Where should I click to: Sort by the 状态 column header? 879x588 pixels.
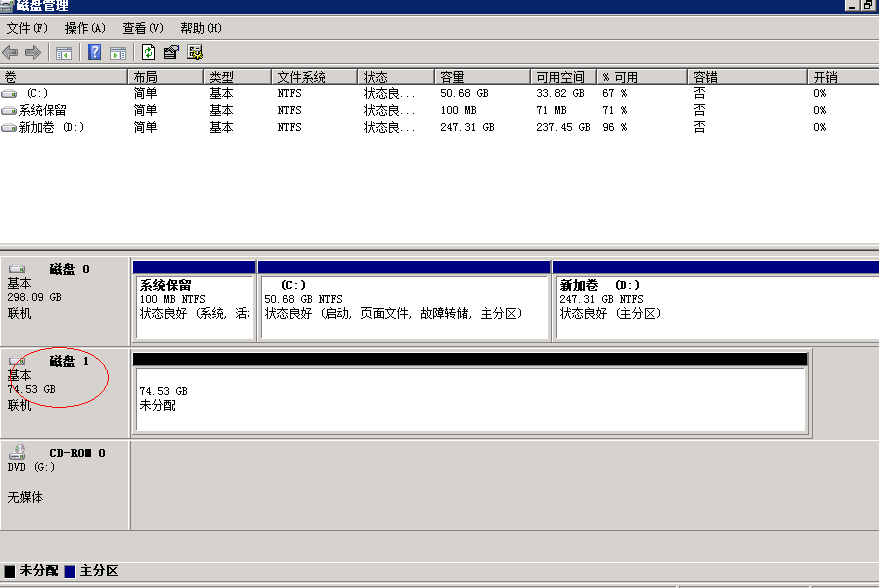coord(396,77)
